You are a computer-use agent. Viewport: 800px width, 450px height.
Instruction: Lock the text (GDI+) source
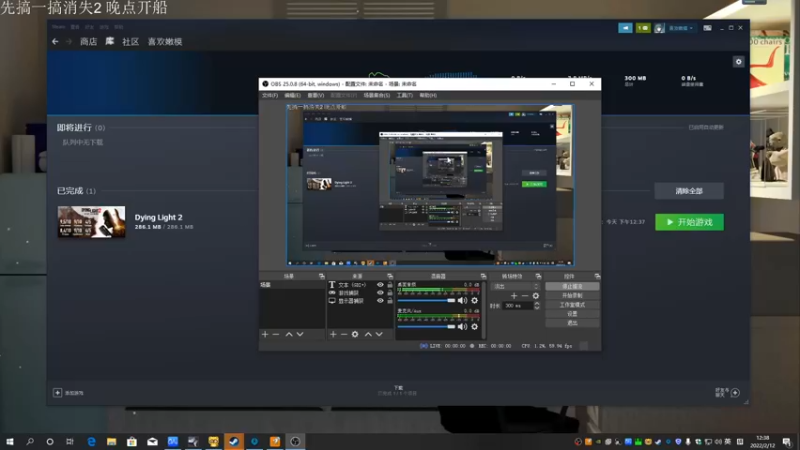point(390,285)
